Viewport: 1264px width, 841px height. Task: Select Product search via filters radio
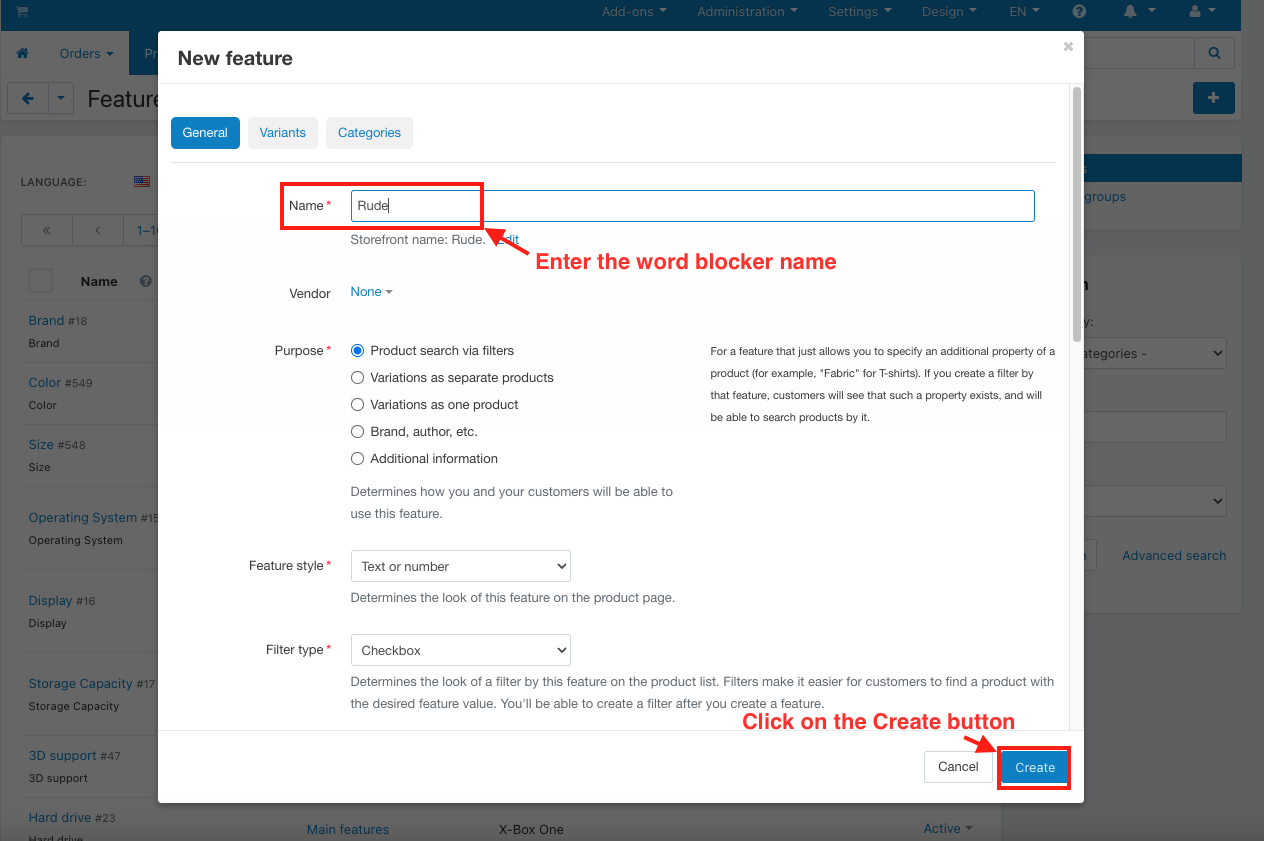(357, 351)
